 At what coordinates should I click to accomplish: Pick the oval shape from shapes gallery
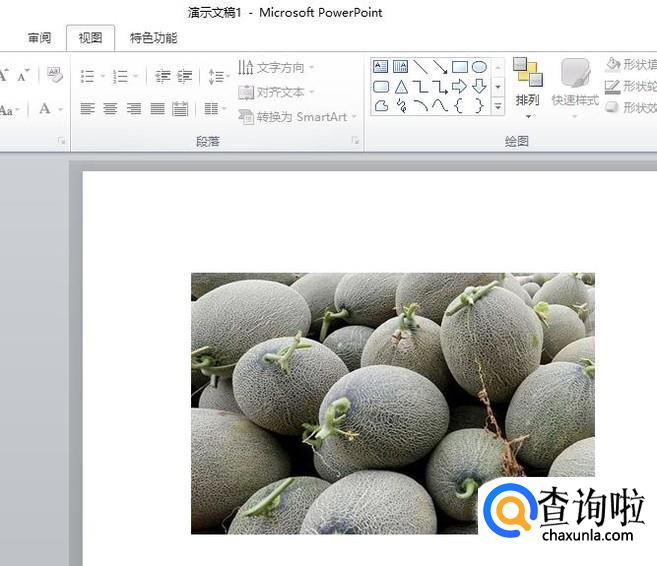point(479,67)
